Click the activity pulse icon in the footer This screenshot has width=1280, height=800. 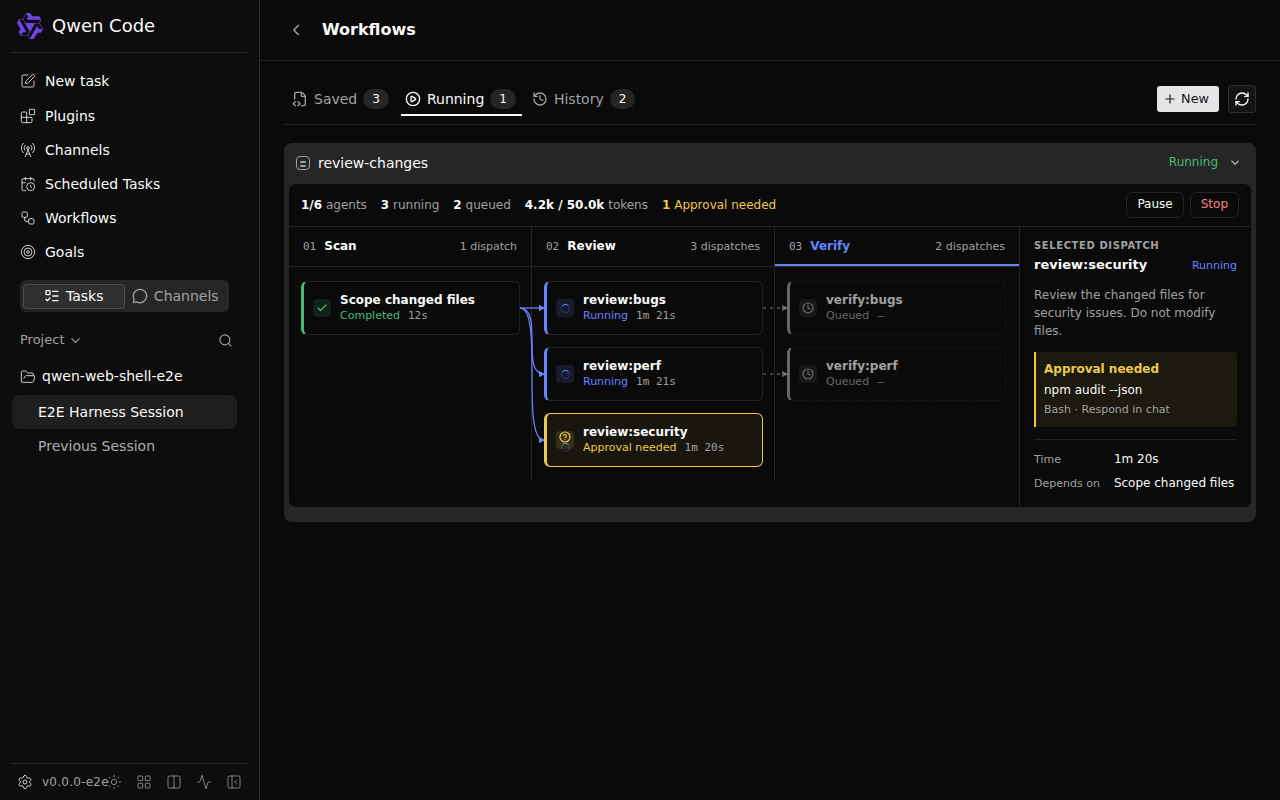[204, 782]
